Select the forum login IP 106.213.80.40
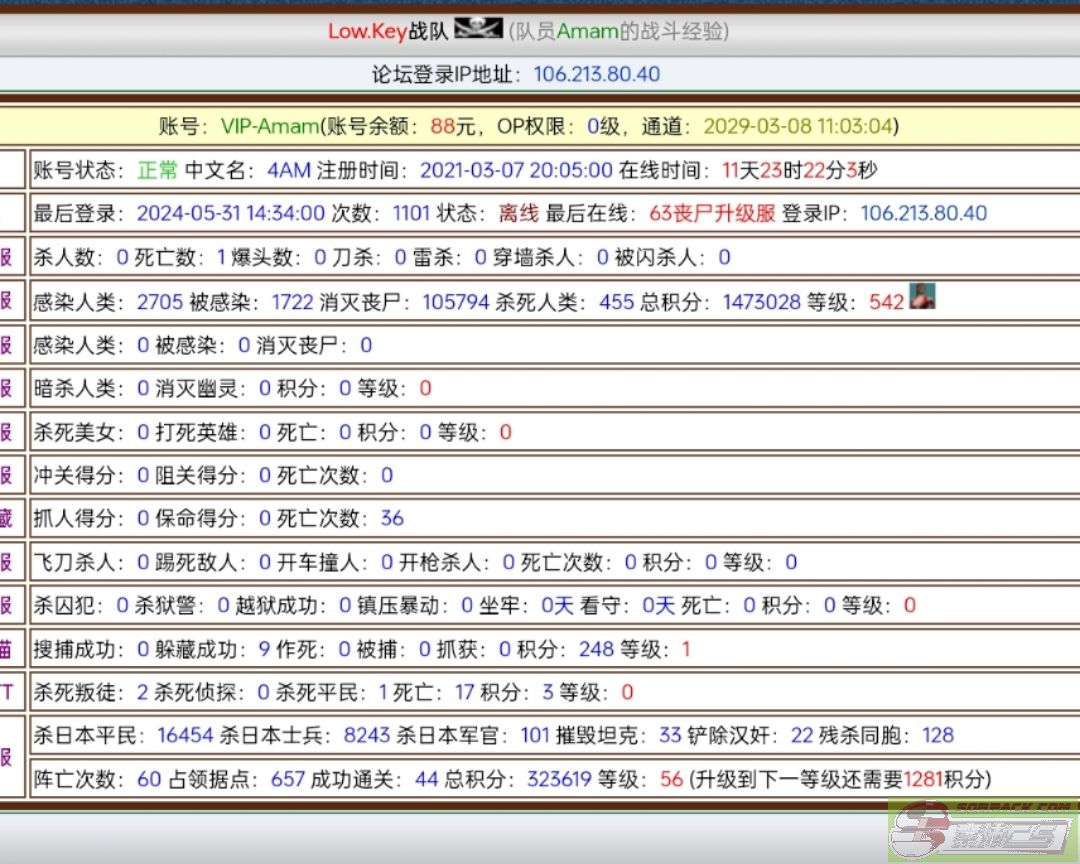Viewport: 1080px width, 864px height. 596,75
